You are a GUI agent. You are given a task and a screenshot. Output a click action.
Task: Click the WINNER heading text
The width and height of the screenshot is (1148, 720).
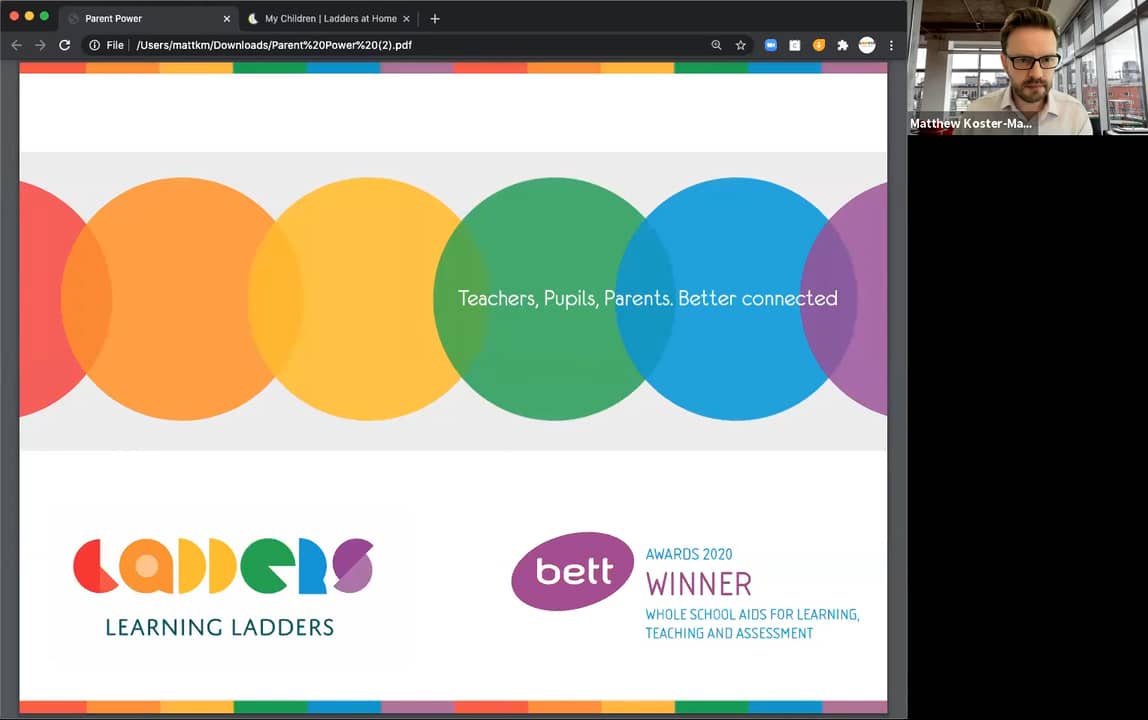(x=698, y=584)
